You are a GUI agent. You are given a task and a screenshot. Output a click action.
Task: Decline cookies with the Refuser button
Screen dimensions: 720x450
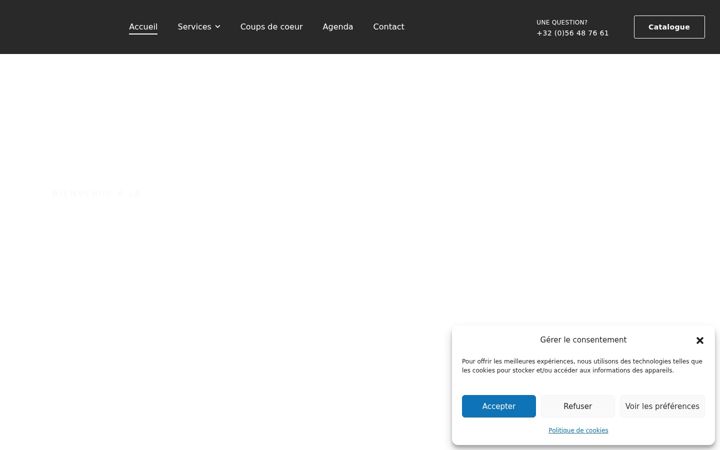point(577,406)
